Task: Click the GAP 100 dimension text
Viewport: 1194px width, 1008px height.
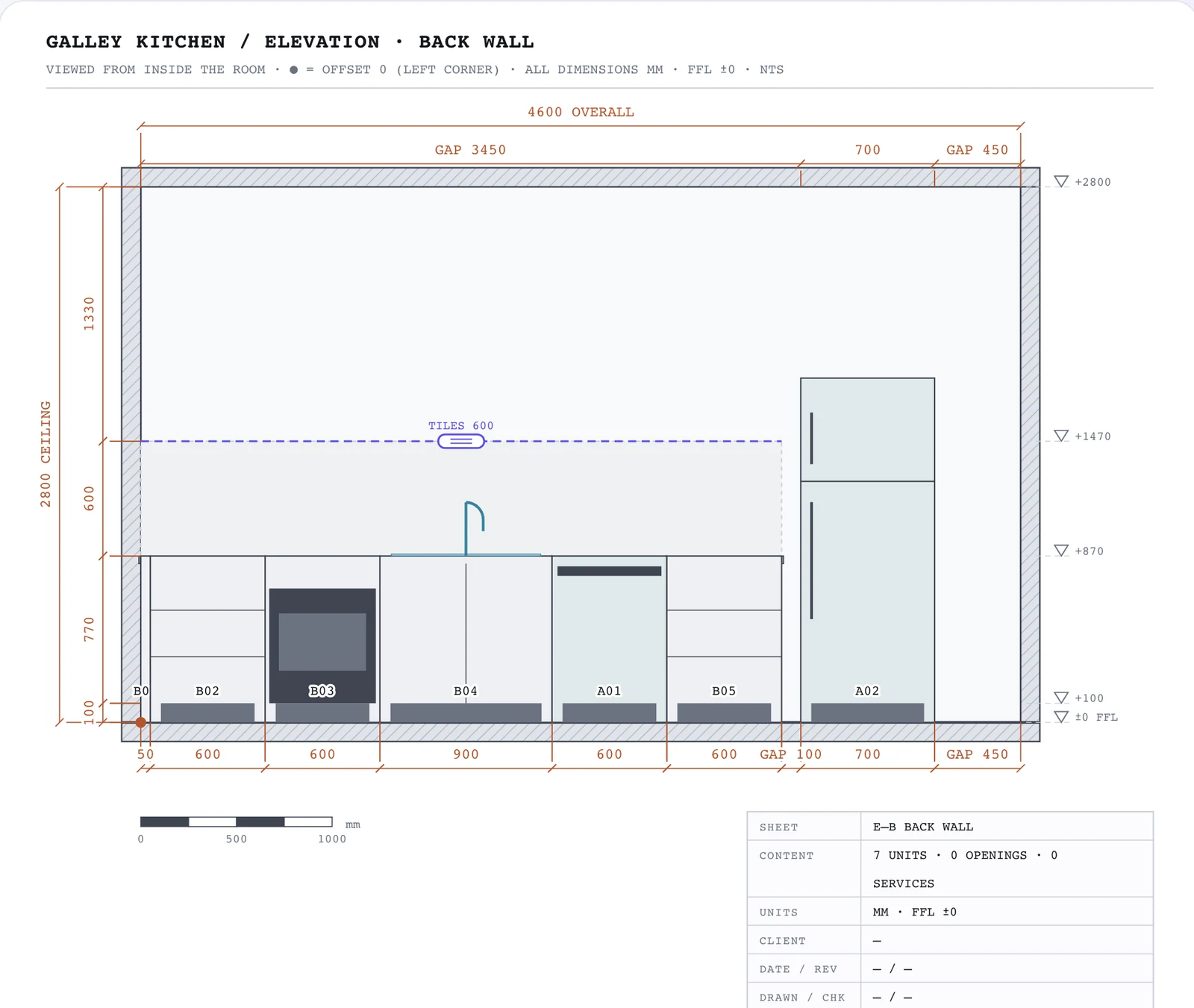Action: click(x=790, y=754)
